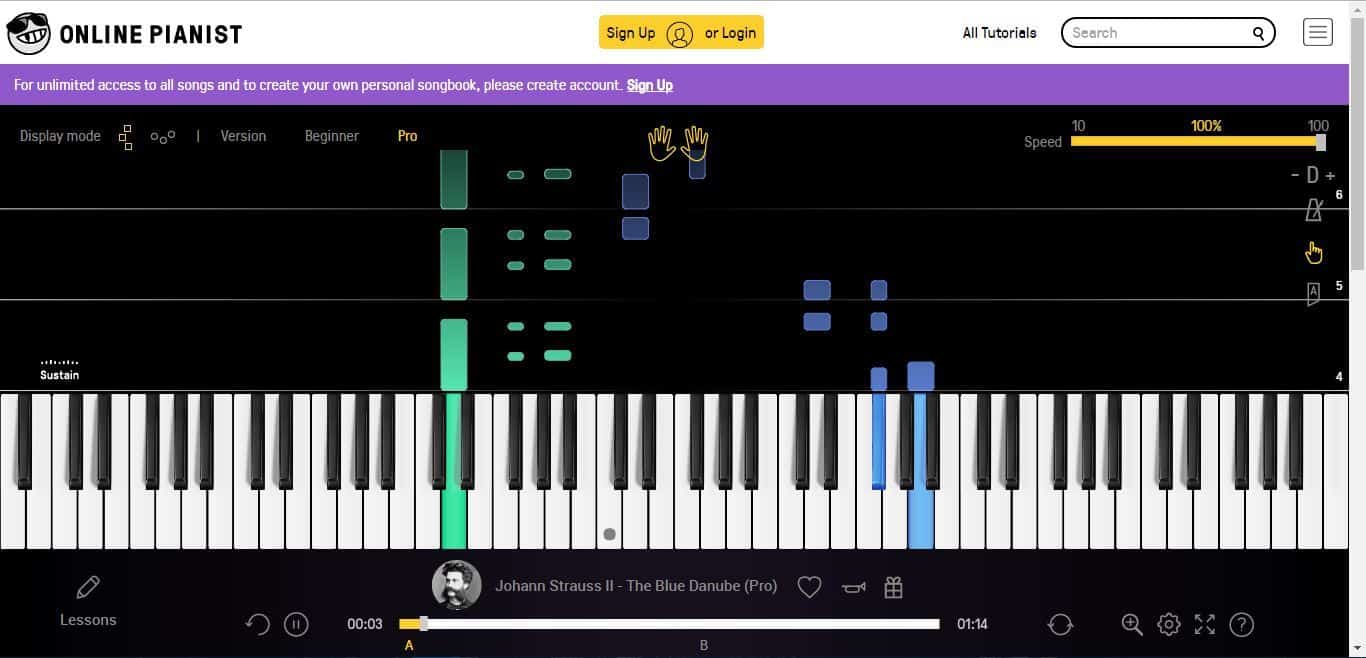Viewport: 1366px width, 658px height.
Task: Click the 100% speed value label
Action: coord(1206,126)
